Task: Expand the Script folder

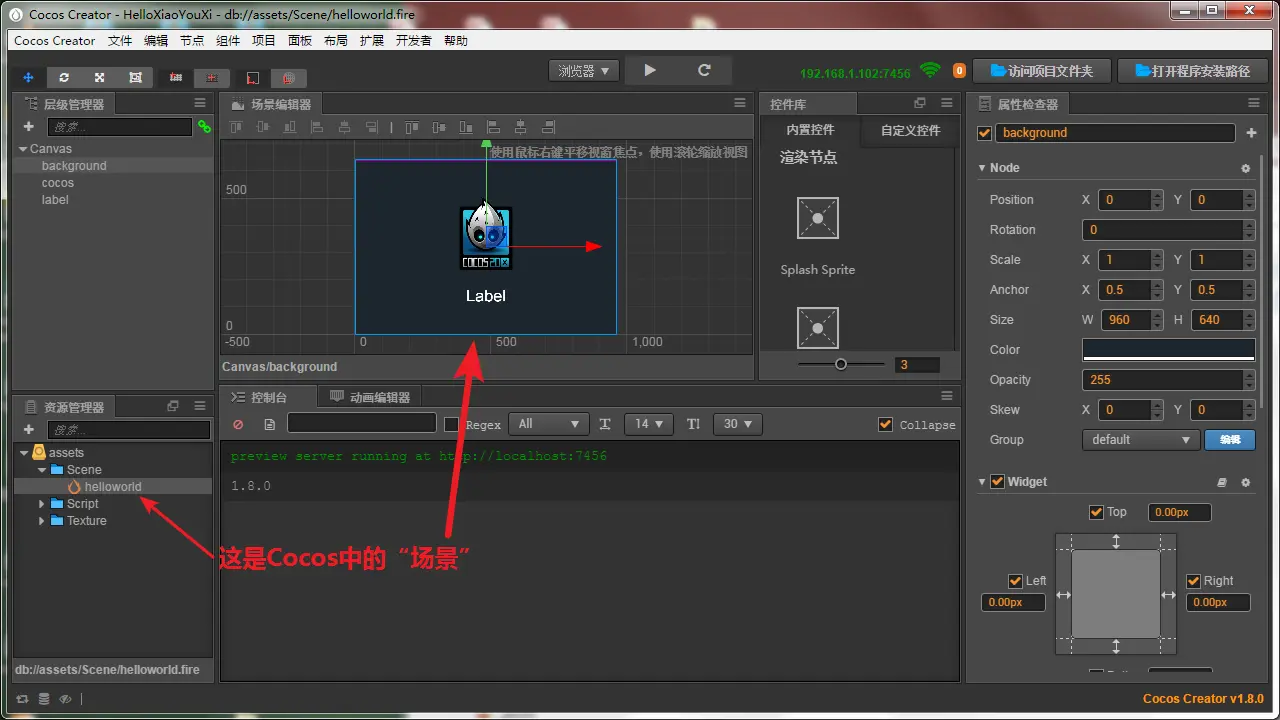Action: tap(41, 504)
